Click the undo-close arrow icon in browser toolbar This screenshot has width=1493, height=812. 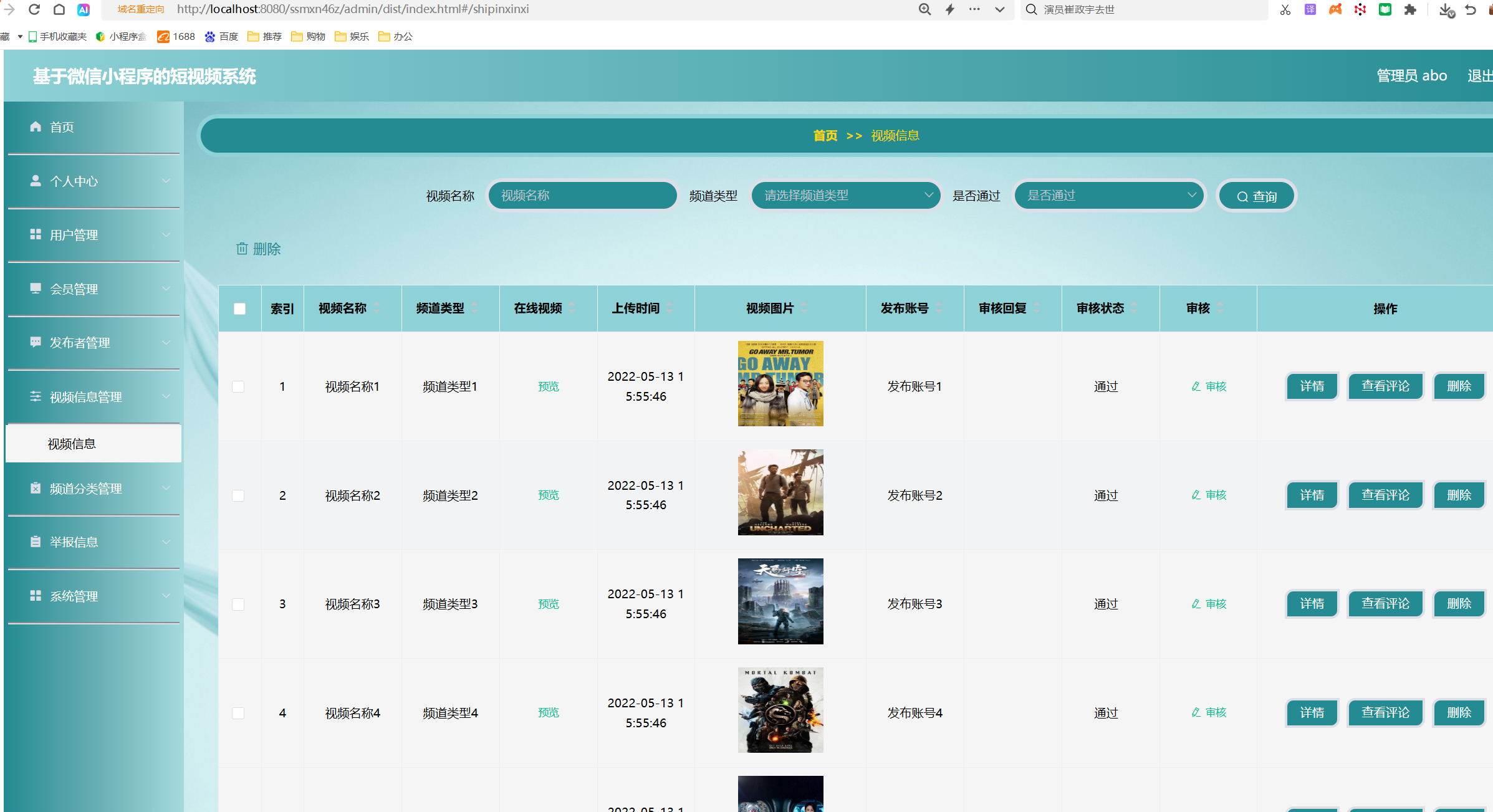(x=1471, y=9)
